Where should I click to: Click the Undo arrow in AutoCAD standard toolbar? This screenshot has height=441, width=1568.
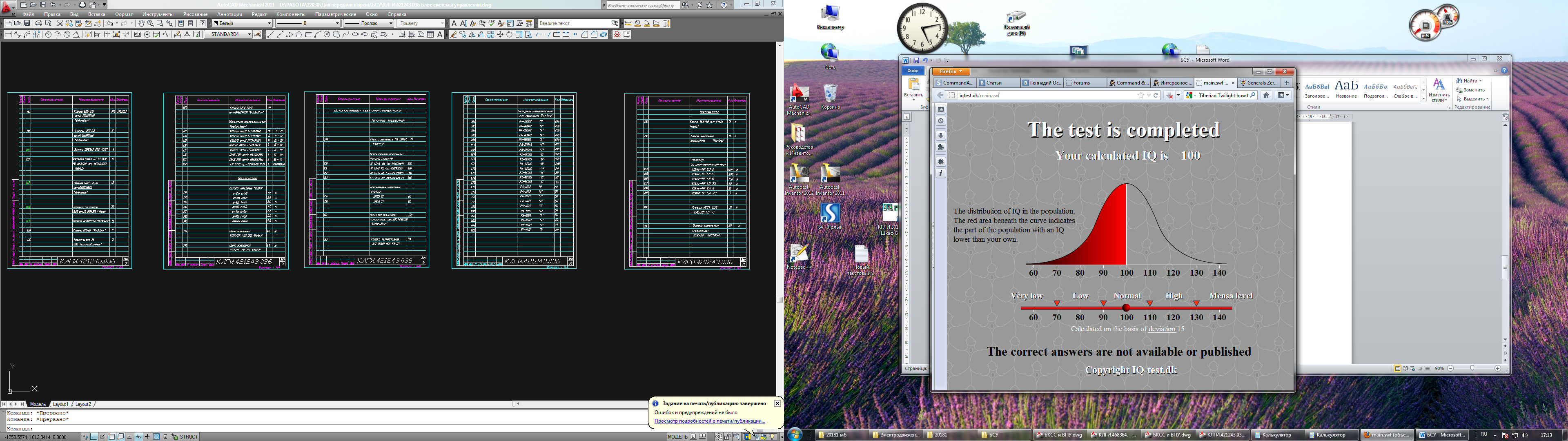pos(110,23)
